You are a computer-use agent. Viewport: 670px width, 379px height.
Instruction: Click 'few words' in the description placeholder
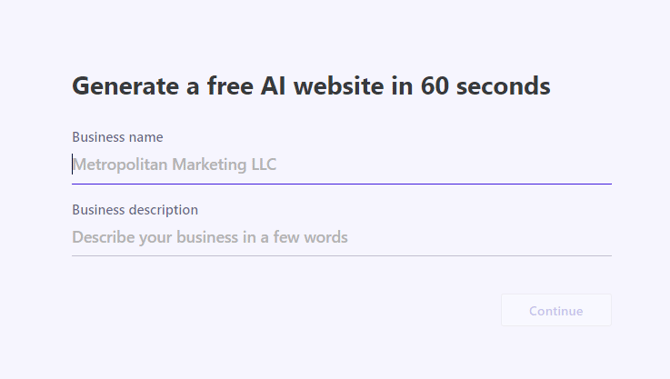click(x=311, y=237)
